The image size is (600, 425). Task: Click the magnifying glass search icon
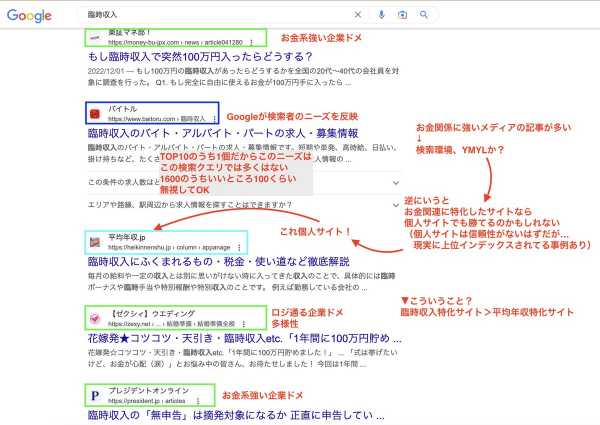tap(424, 15)
